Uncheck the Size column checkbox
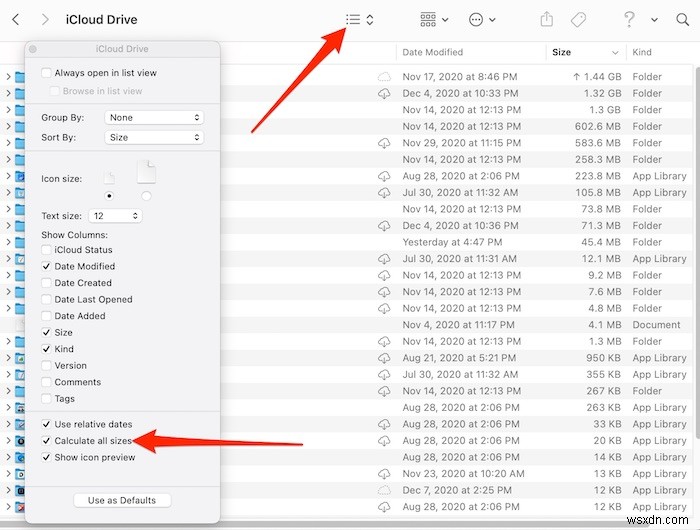 tap(46, 332)
